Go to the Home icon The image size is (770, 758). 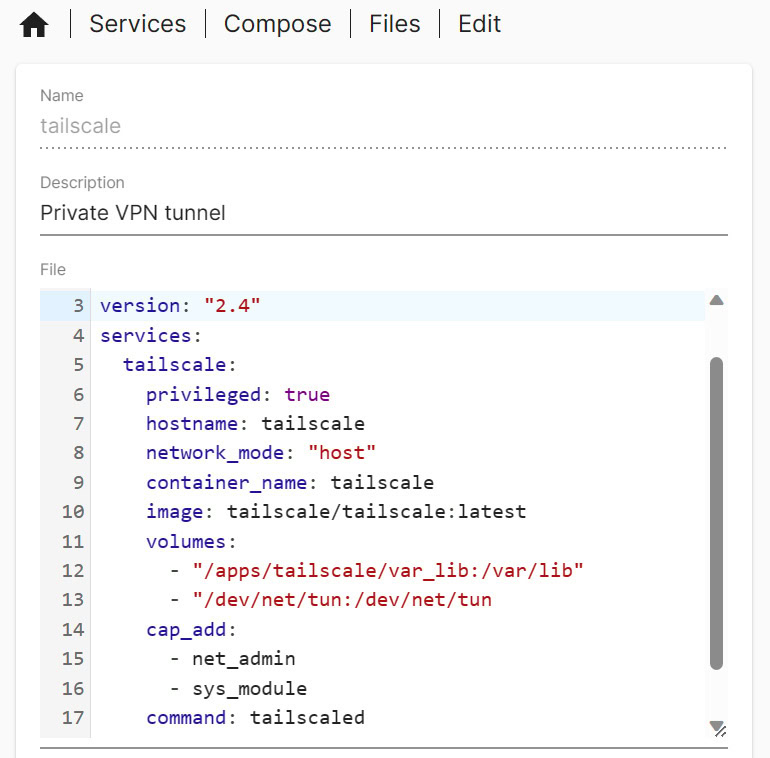(x=34, y=25)
